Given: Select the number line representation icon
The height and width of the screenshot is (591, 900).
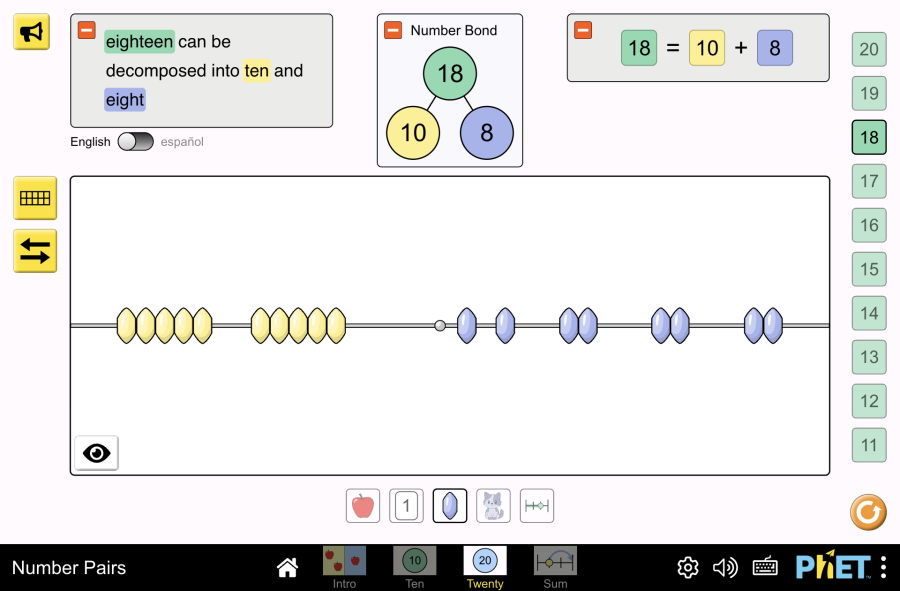Looking at the screenshot, I should point(537,506).
